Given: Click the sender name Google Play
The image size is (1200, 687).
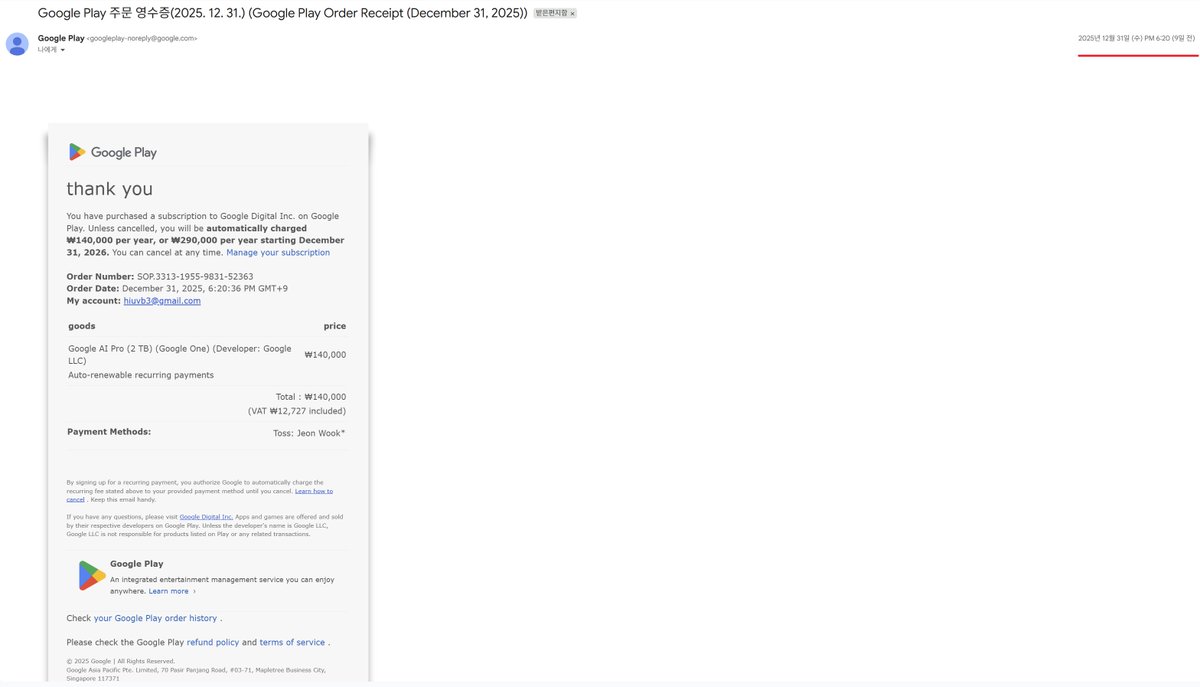Looking at the screenshot, I should pos(61,38).
